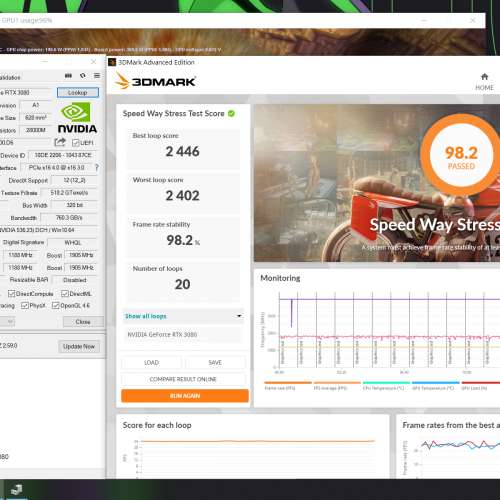Click the Texture Fillrate value field
This screenshot has width=500, height=500.
(x=69, y=193)
